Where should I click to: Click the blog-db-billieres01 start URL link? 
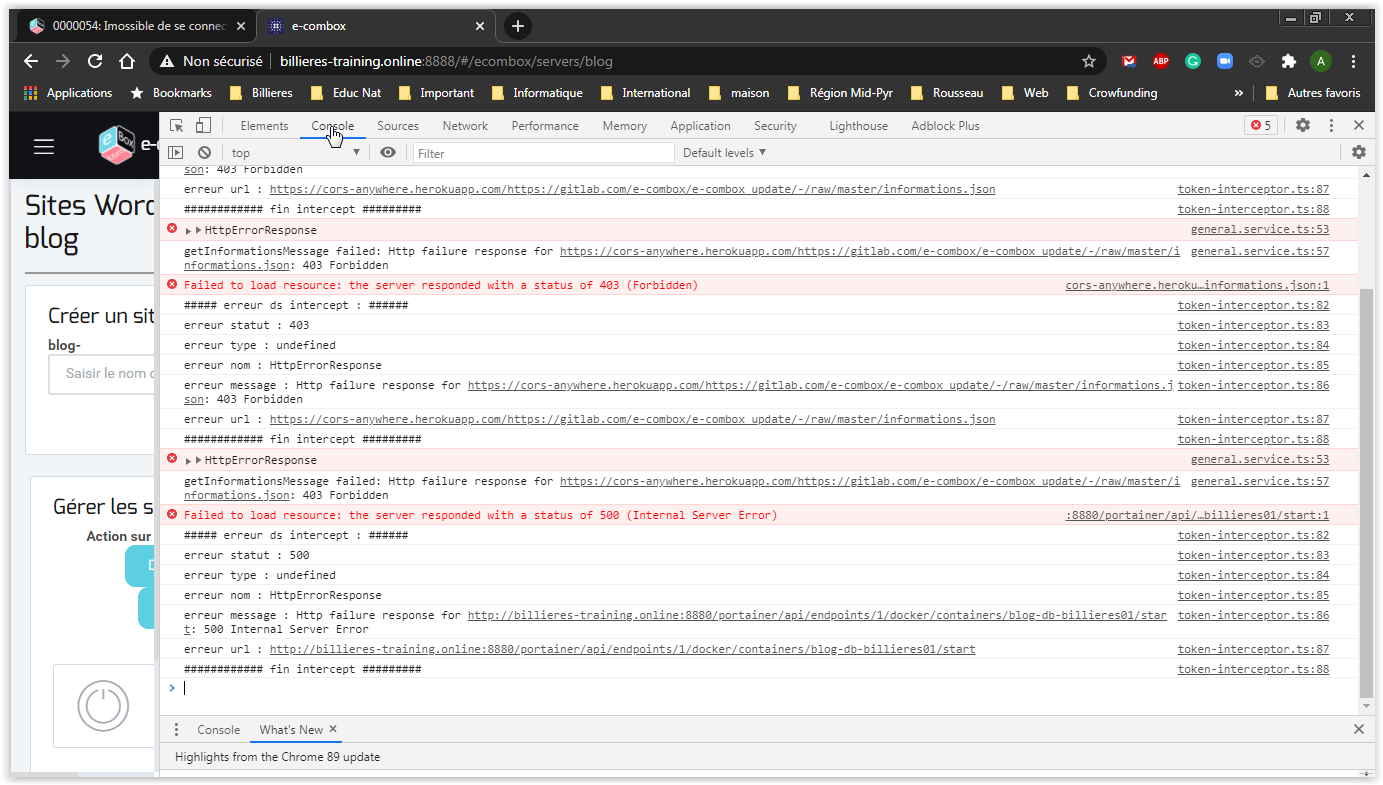tap(622, 650)
